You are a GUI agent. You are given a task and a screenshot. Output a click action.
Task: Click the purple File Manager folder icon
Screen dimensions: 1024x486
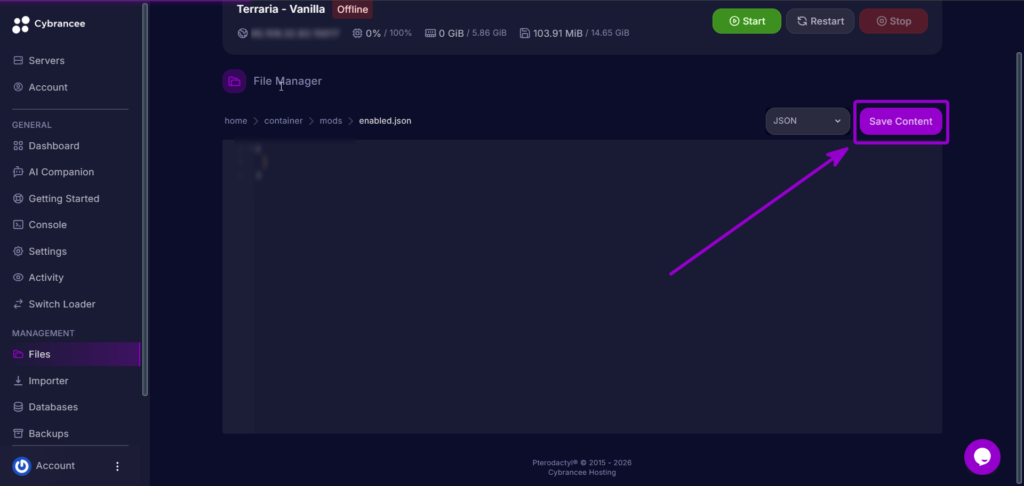click(234, 82)
